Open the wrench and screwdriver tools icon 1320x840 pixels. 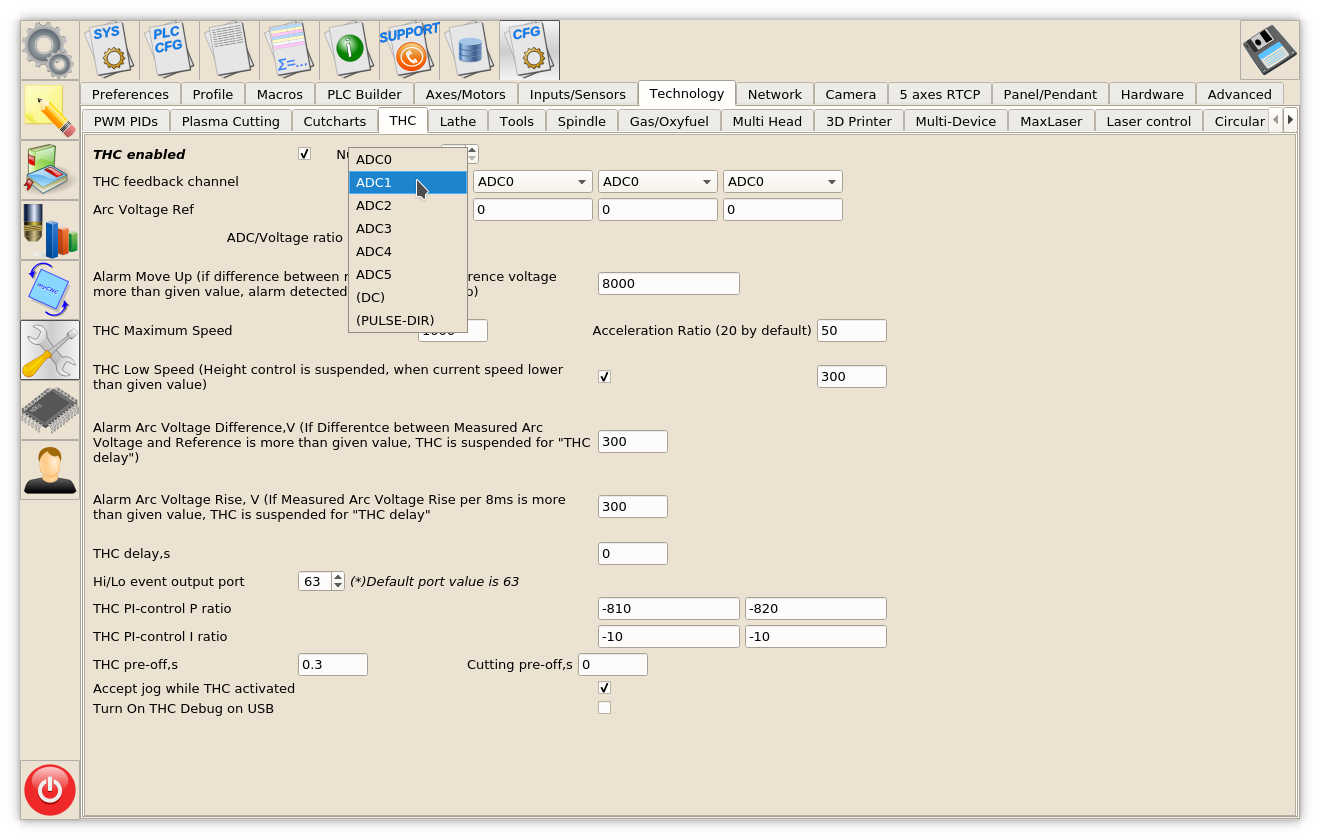tap(50, 350)
